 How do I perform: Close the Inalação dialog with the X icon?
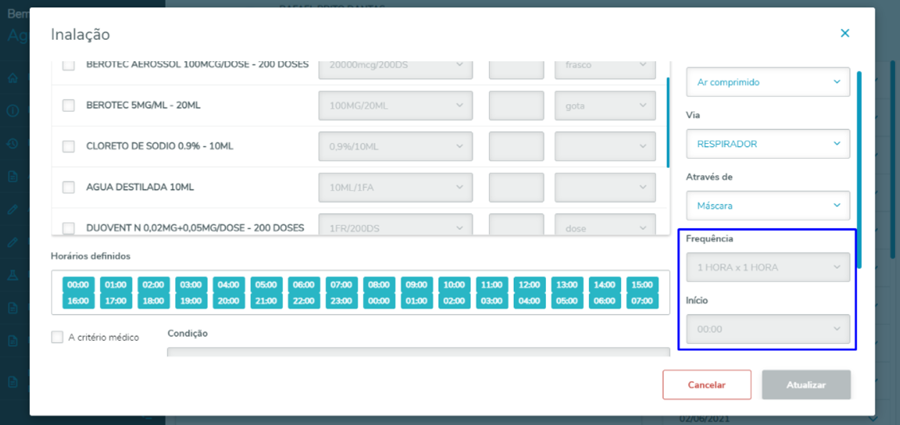(x=844, y=33)
